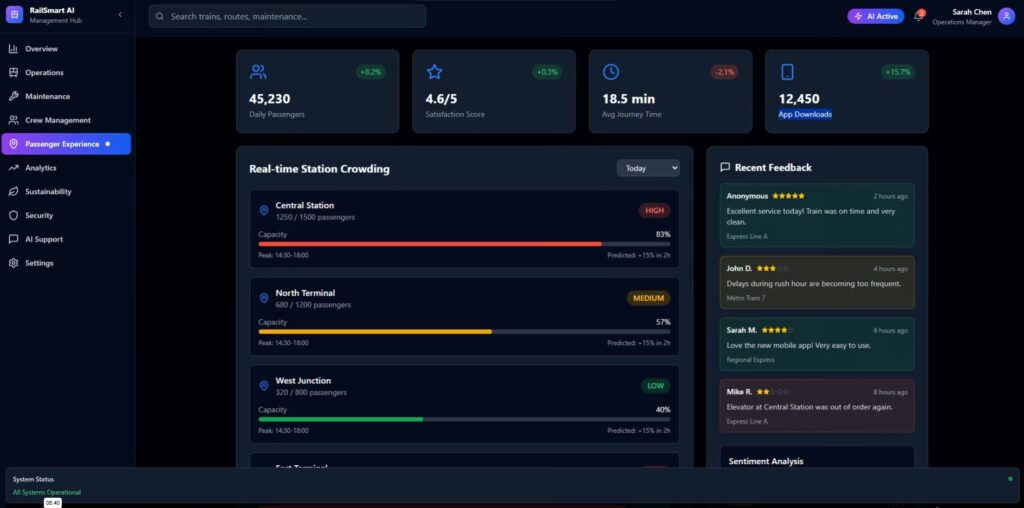The image size is (1024, 508).
Task: Select the HIGH badge on Central Station
Action: pyautogui.click(x=654, y=211)
